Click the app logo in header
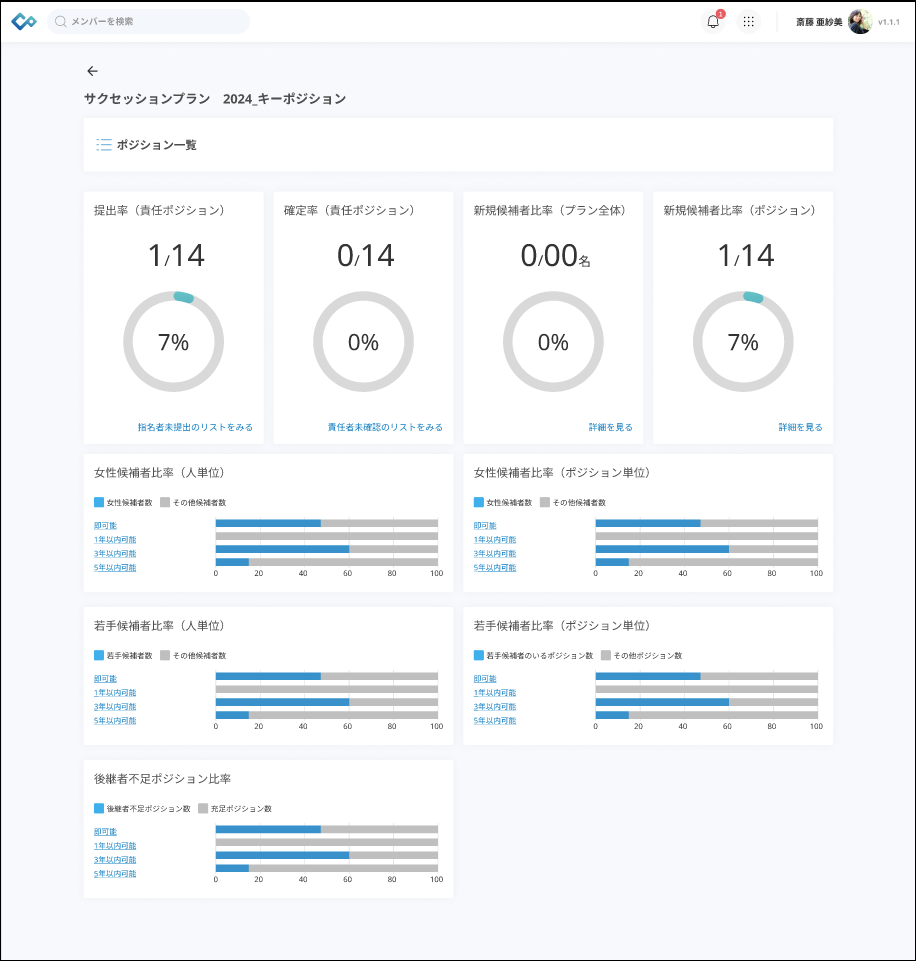Screen dimensions: 916x961 point(24,22)
